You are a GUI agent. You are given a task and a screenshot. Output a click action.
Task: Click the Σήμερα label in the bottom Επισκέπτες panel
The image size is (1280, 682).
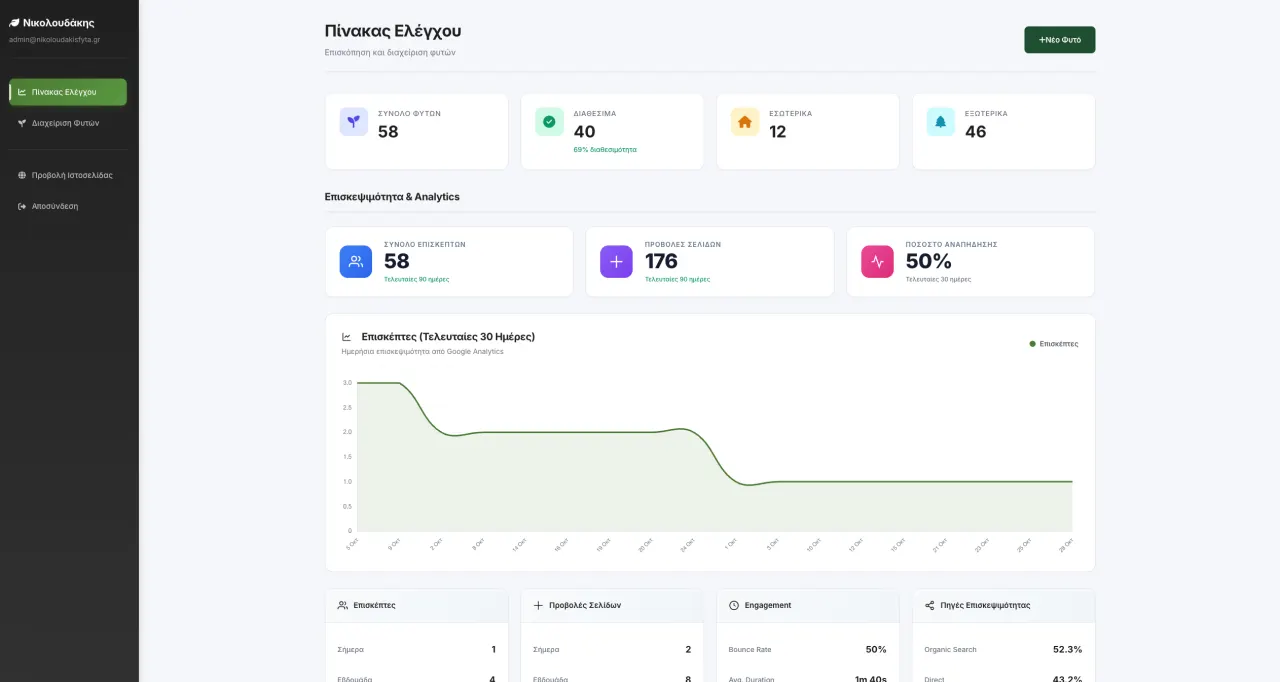click(x=351, y=650)
